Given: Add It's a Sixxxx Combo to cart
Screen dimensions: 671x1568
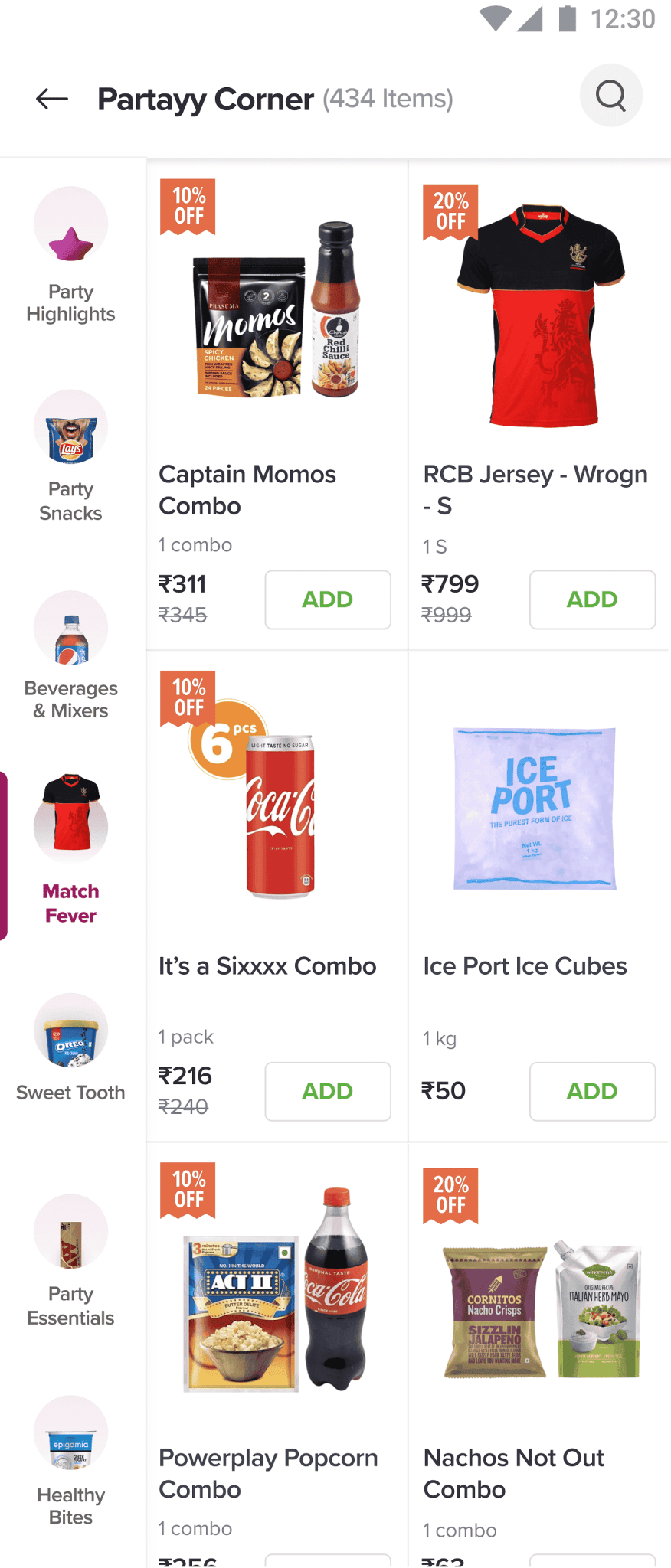Looking at the screenshot, I should [x=328, y=1091].
